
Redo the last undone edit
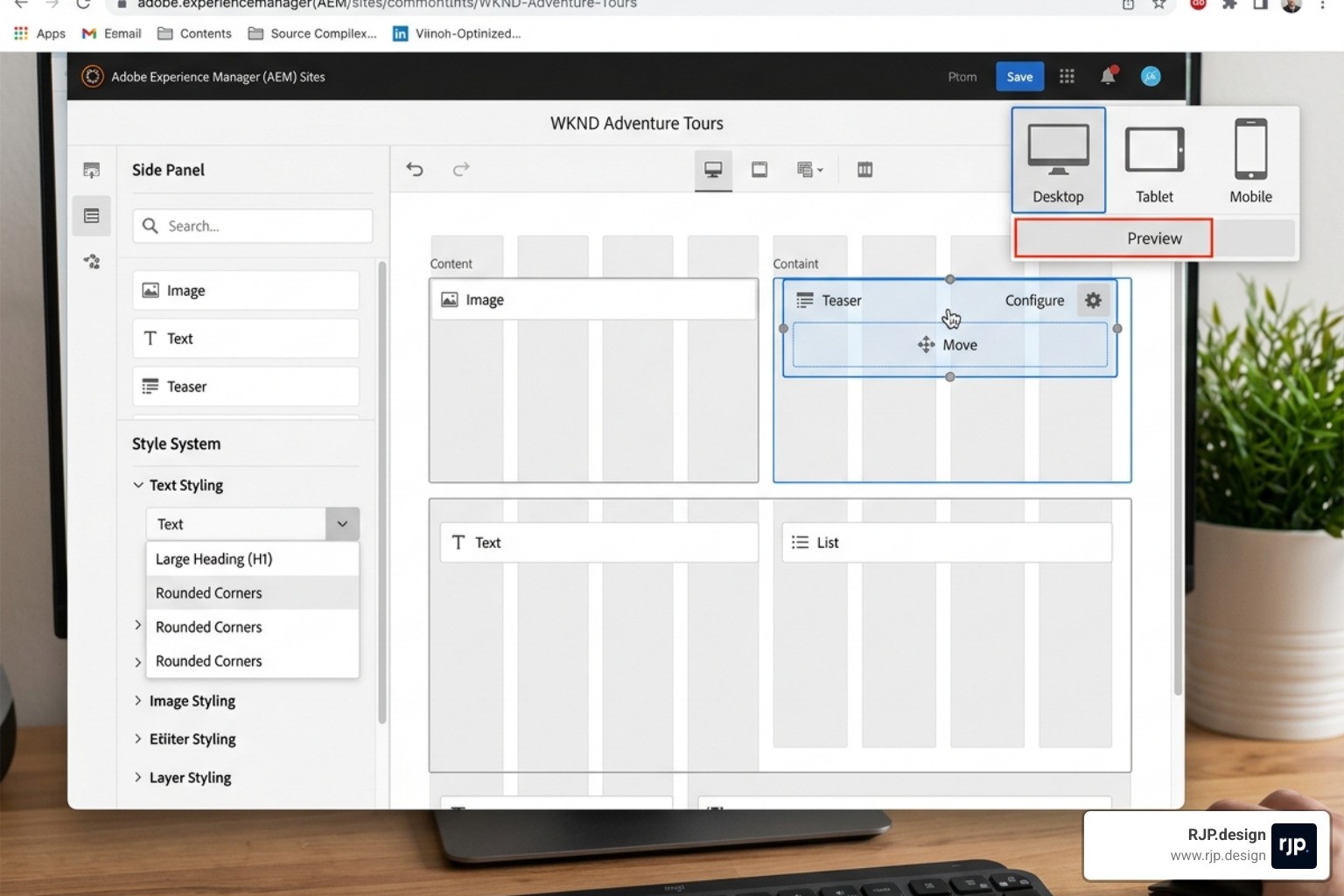click(461, 169)
